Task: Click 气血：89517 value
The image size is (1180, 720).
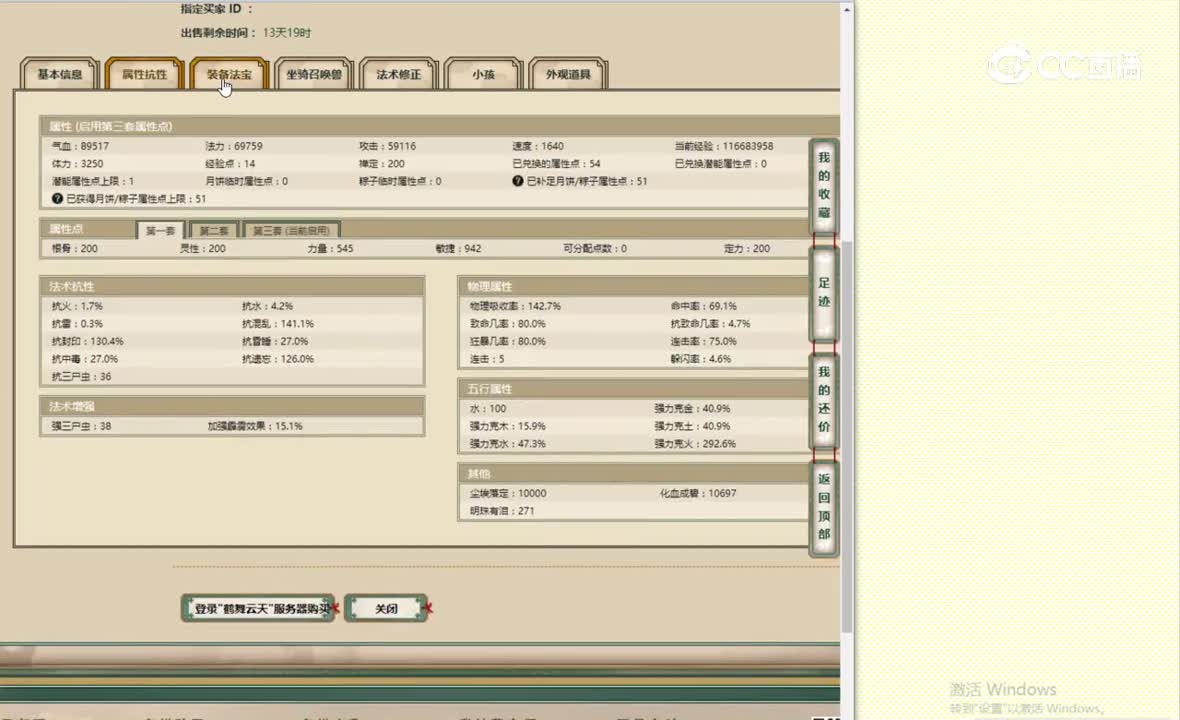Action: point(80,146)
